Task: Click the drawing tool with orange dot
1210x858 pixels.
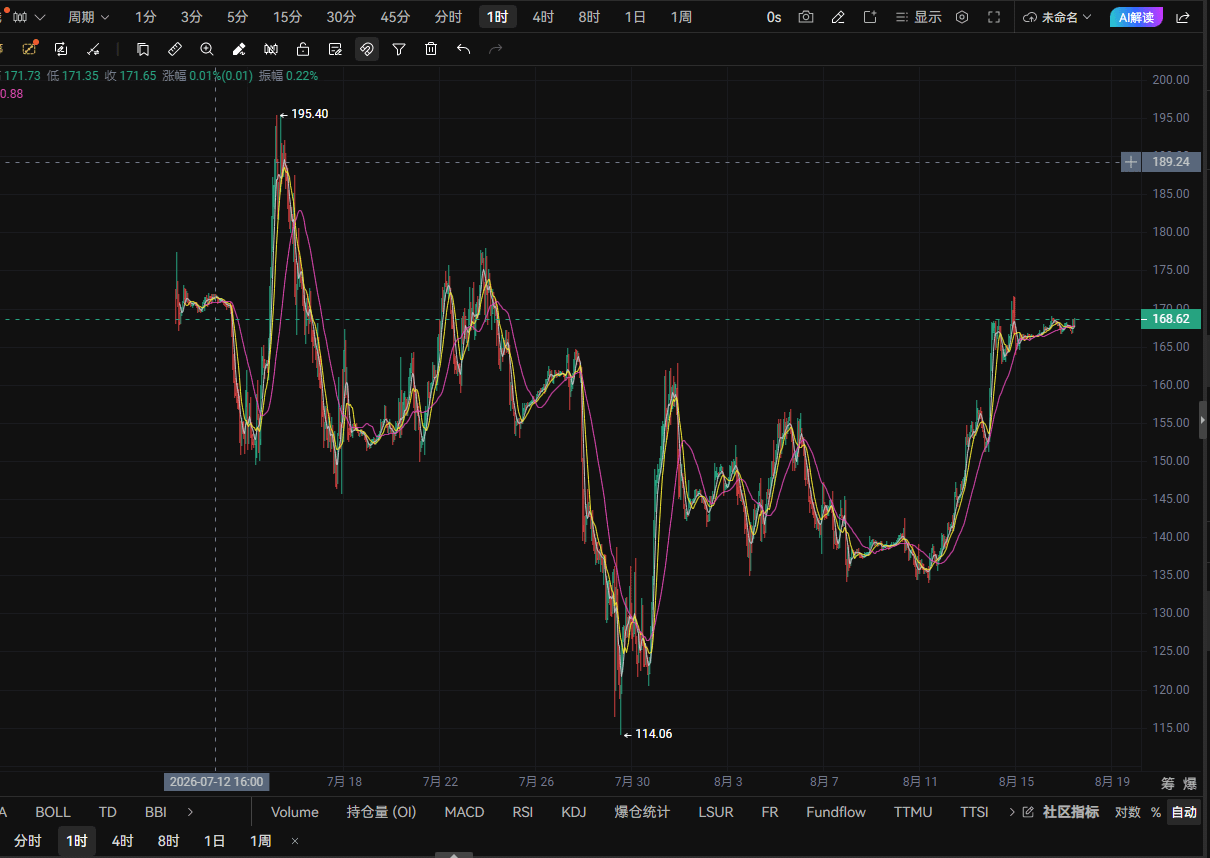Action: click(29, 49)
